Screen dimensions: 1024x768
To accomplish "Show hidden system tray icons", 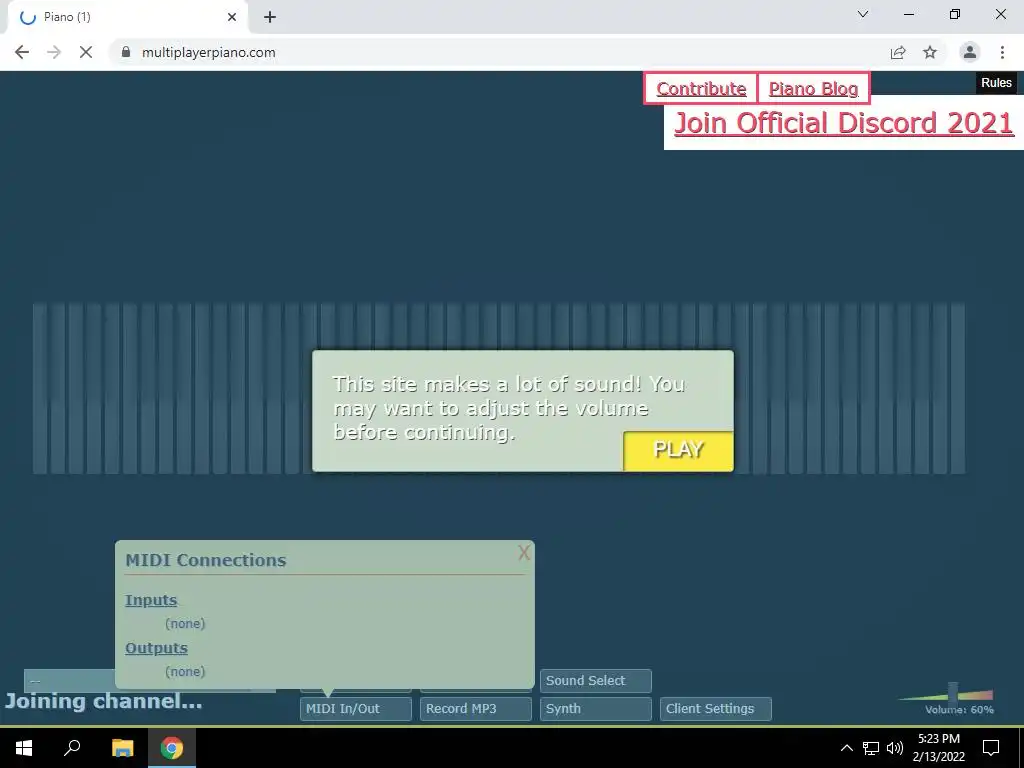I will pyautogui.click(x=846, y=748).
